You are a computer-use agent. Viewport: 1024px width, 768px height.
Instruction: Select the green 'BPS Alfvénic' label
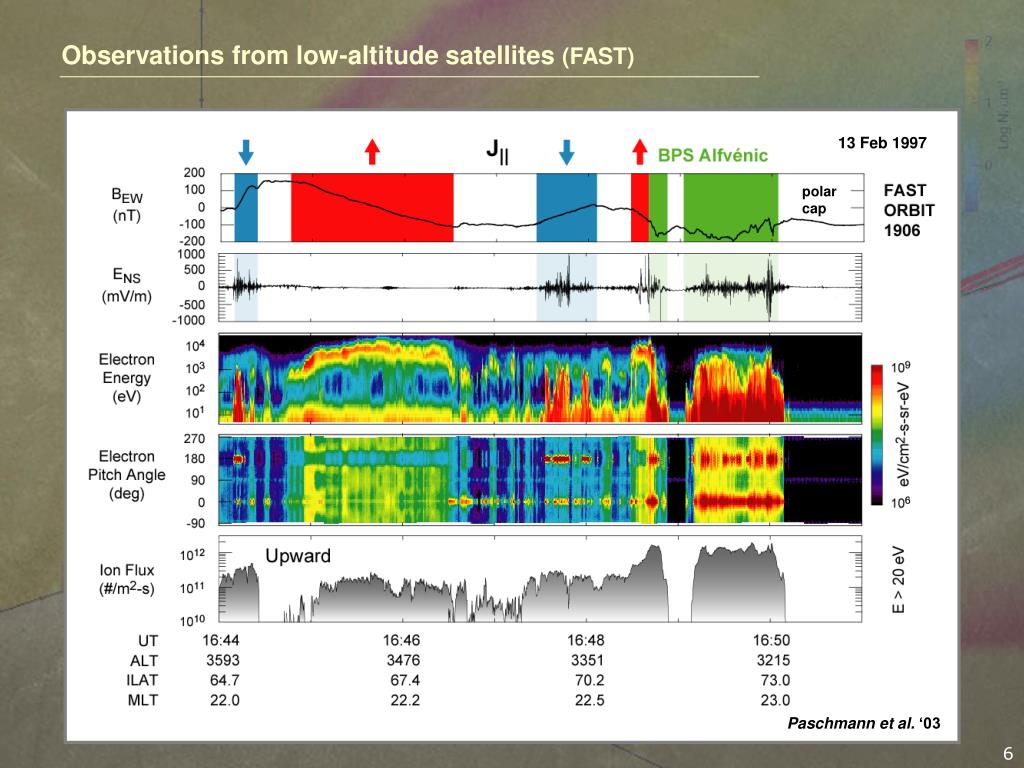(x=712, y=155)
